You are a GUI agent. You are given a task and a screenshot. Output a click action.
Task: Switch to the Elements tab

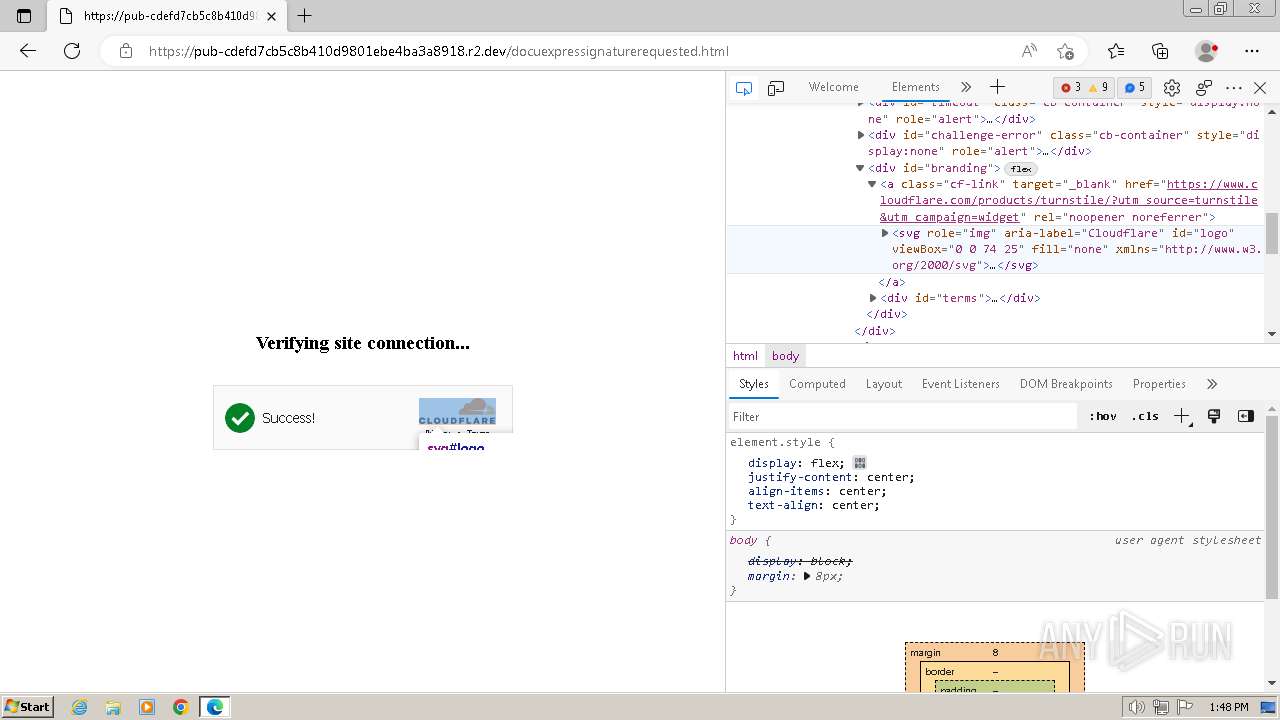[915, 87]
